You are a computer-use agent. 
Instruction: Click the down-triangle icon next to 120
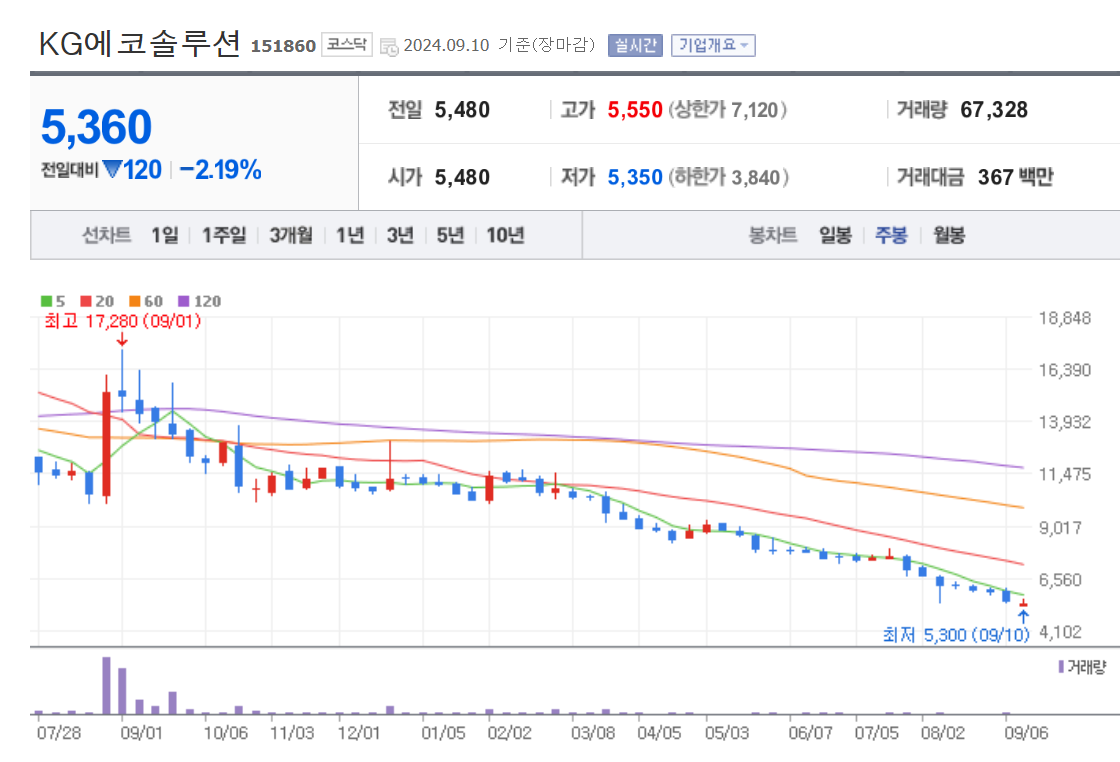pos(112,169)
